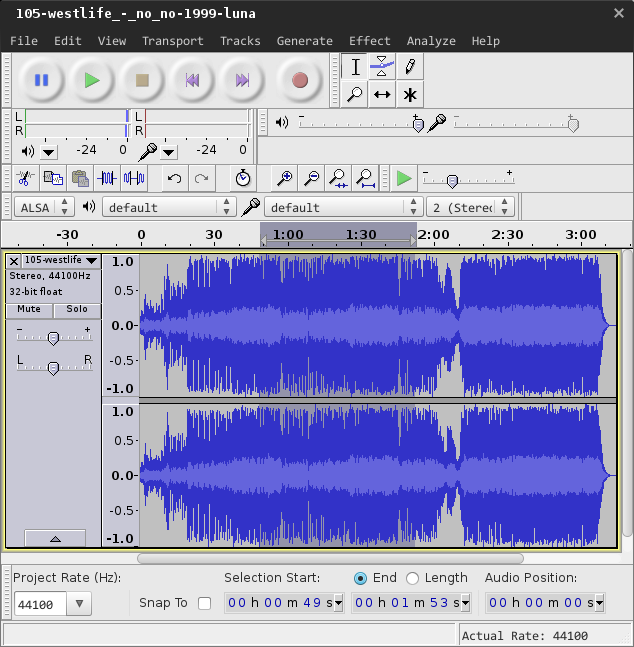The width and height of the screenshot is (634, 647).
Task: Mute the 105-westlife track
Action: click(29, 309)
